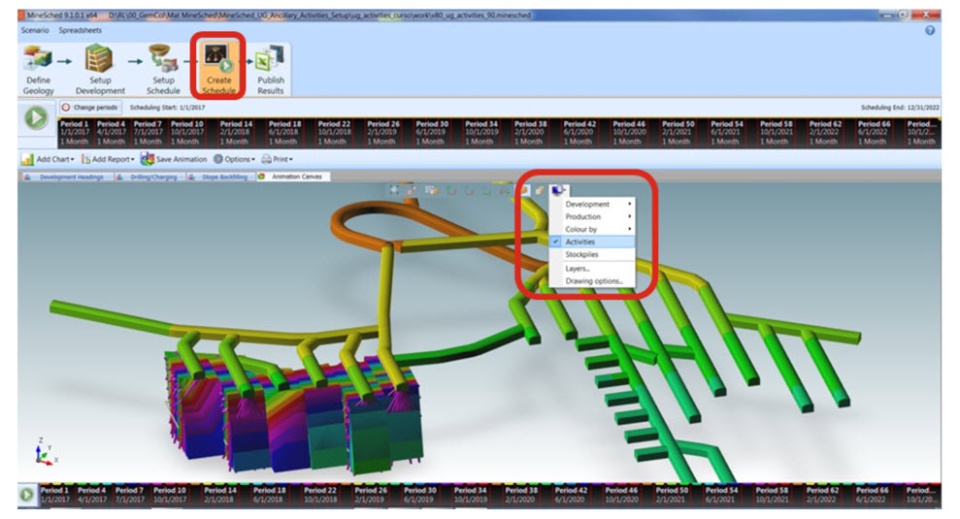Click the Print printer icon

click(266, 159)
